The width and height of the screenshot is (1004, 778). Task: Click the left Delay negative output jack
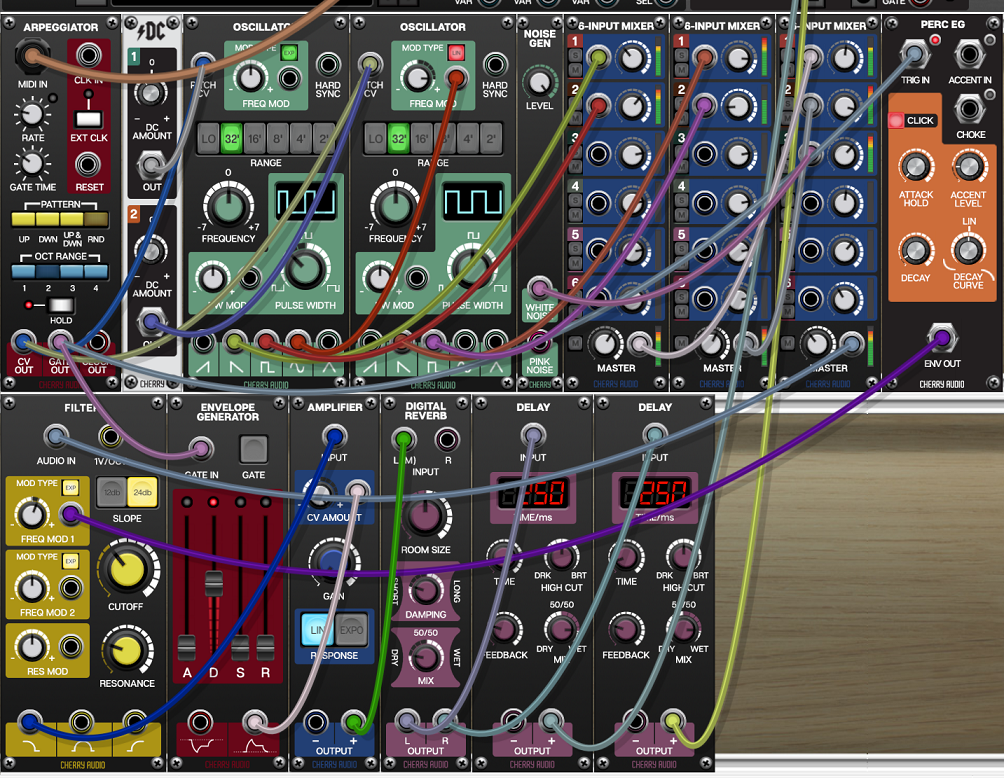coord(512,722)
